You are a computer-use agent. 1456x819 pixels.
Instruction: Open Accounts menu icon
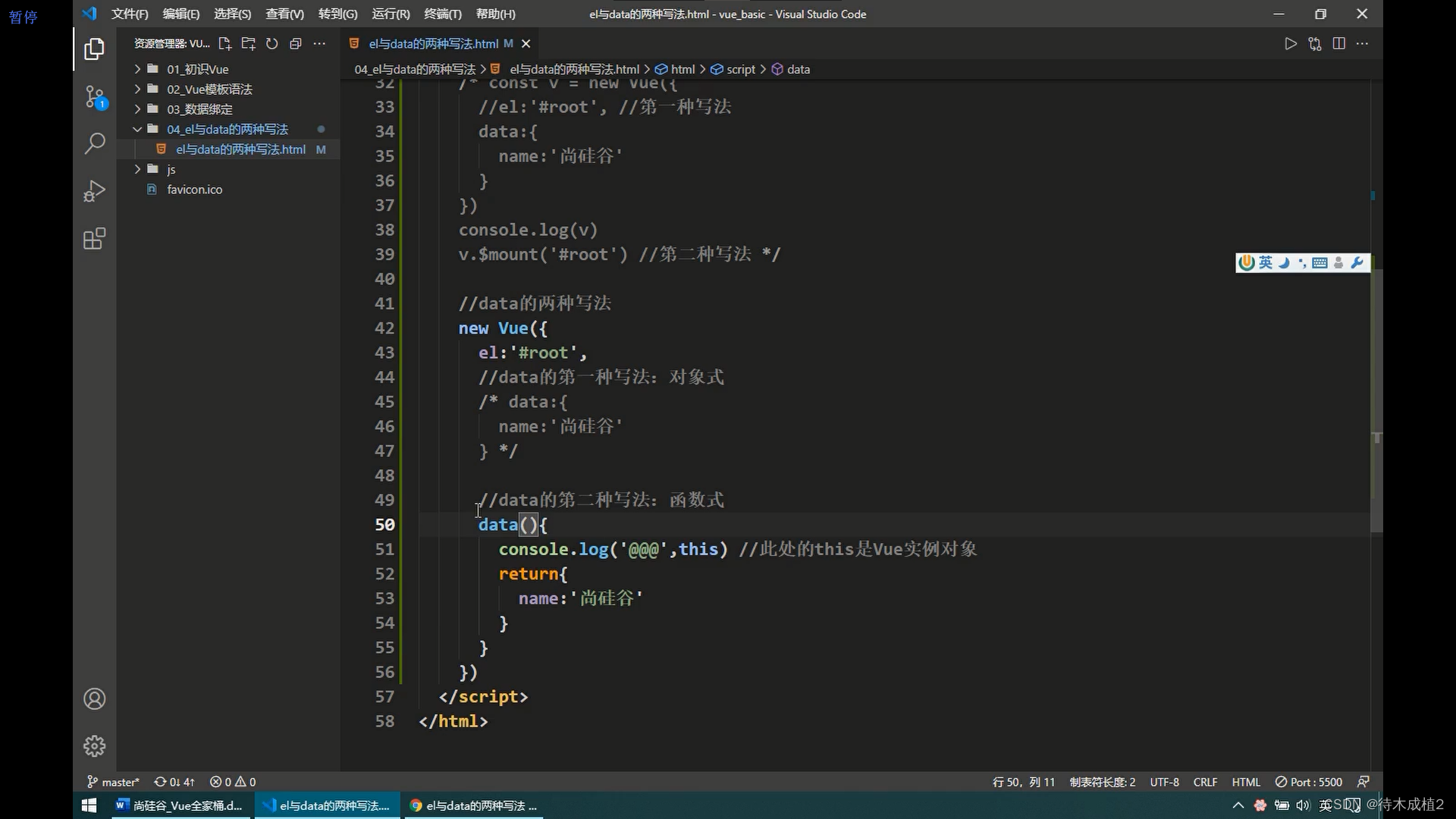(x=94, y=698)
